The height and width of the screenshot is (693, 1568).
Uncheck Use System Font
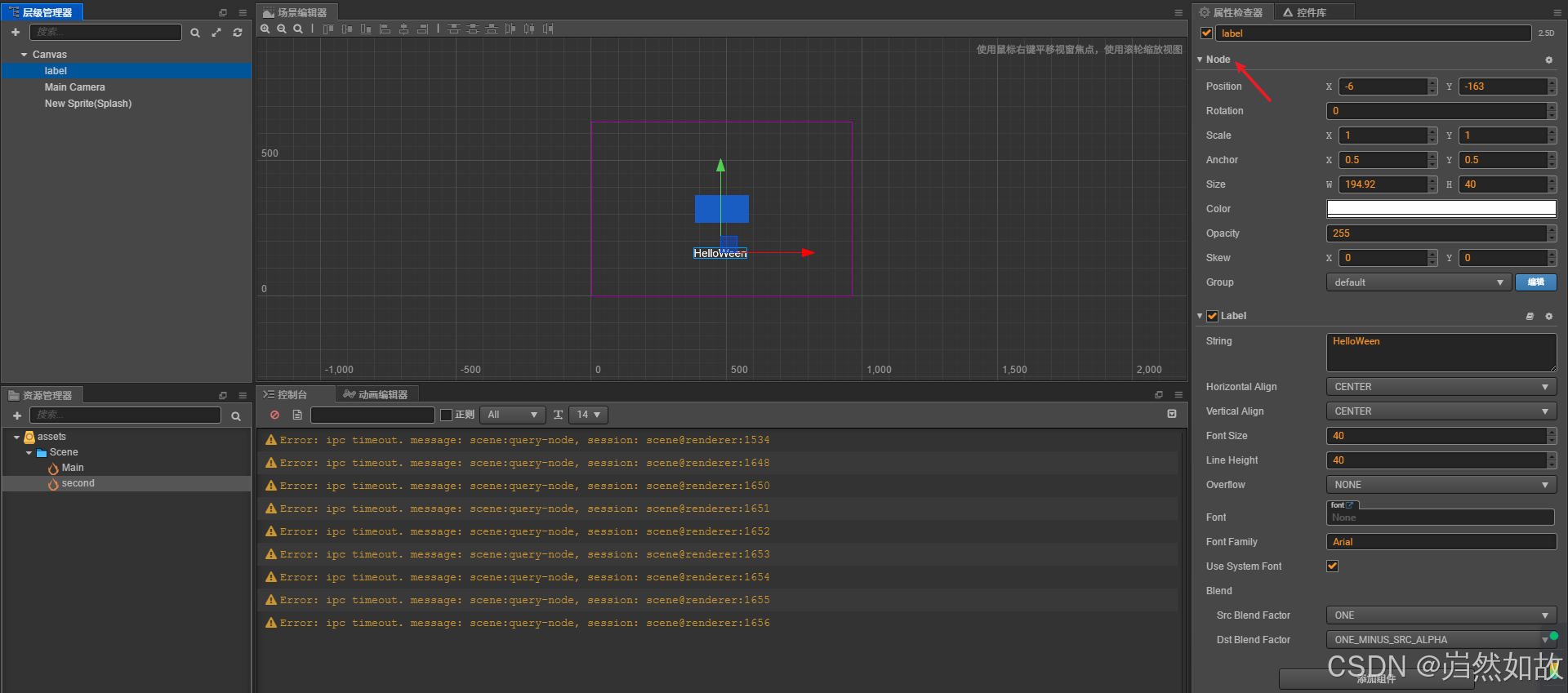(1332, 566)
